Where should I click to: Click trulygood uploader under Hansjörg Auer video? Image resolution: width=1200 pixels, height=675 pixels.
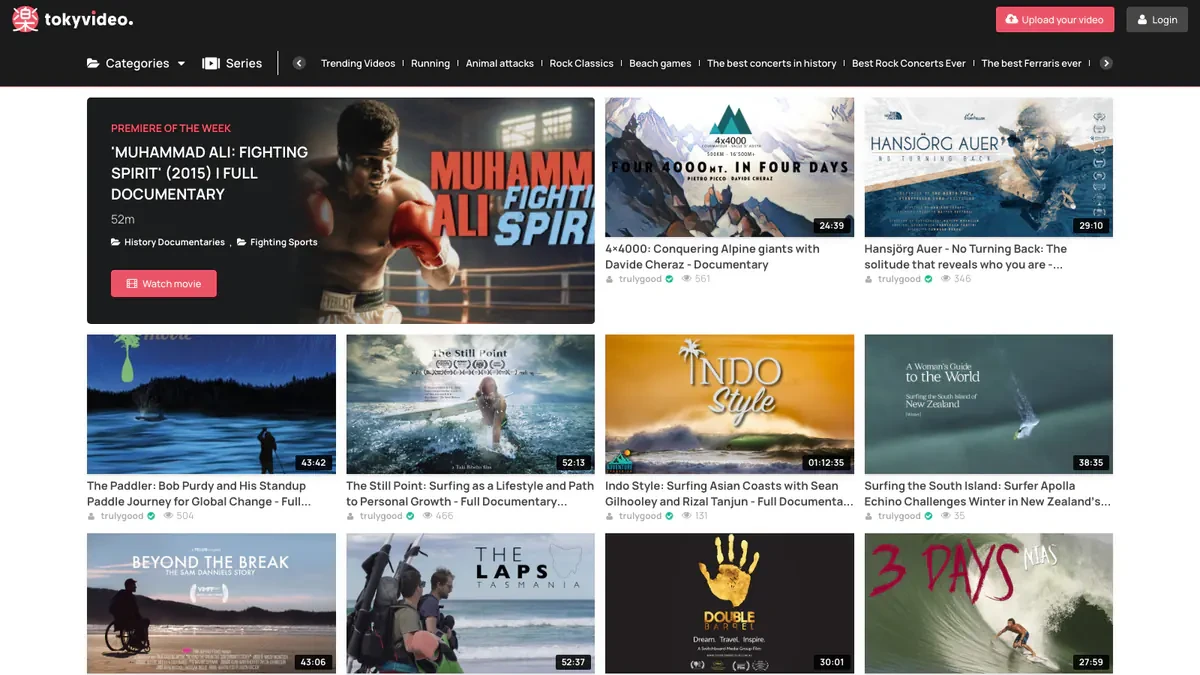point(898,279)
